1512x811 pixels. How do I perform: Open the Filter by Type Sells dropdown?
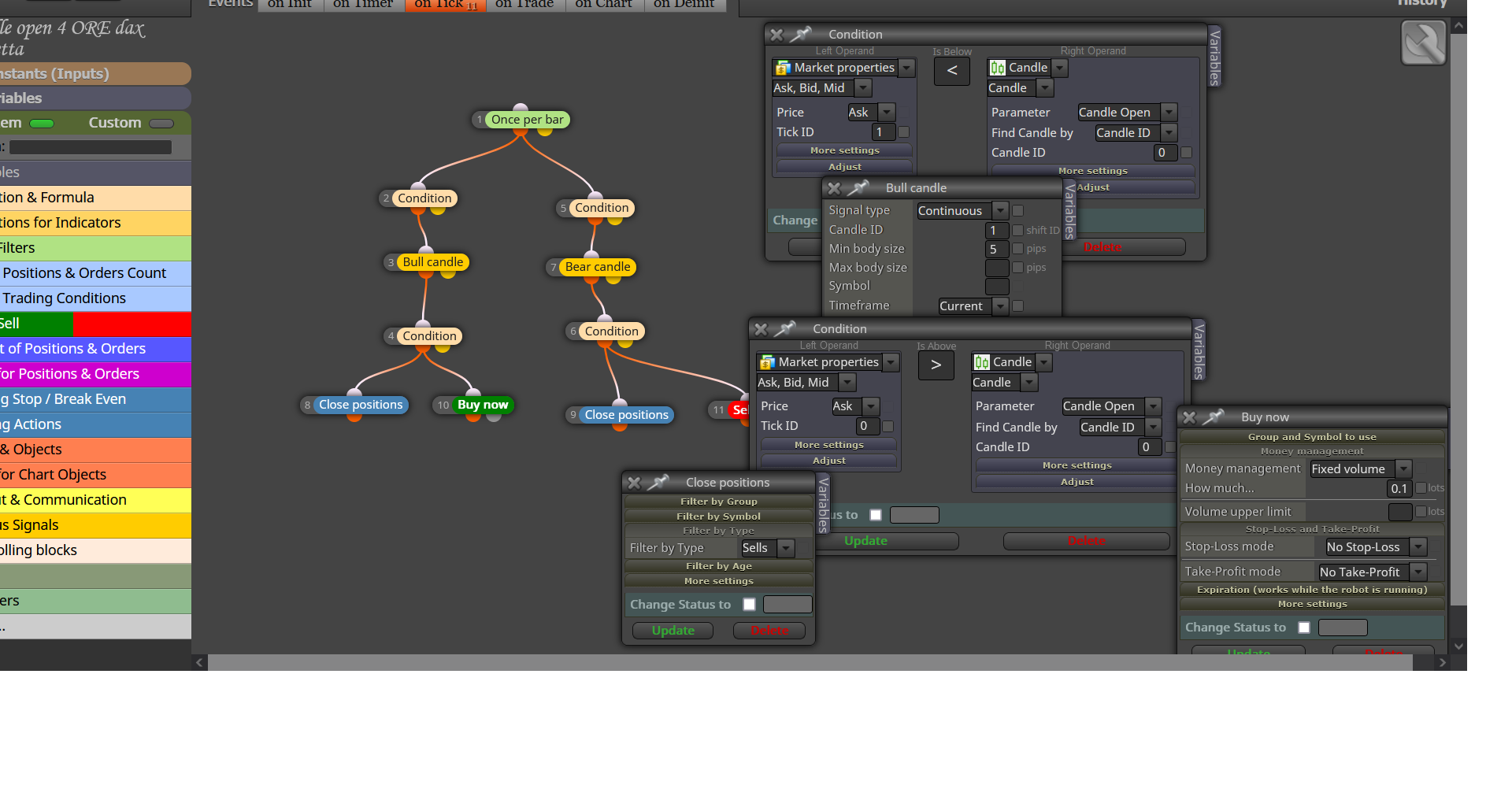coord(768,548)
